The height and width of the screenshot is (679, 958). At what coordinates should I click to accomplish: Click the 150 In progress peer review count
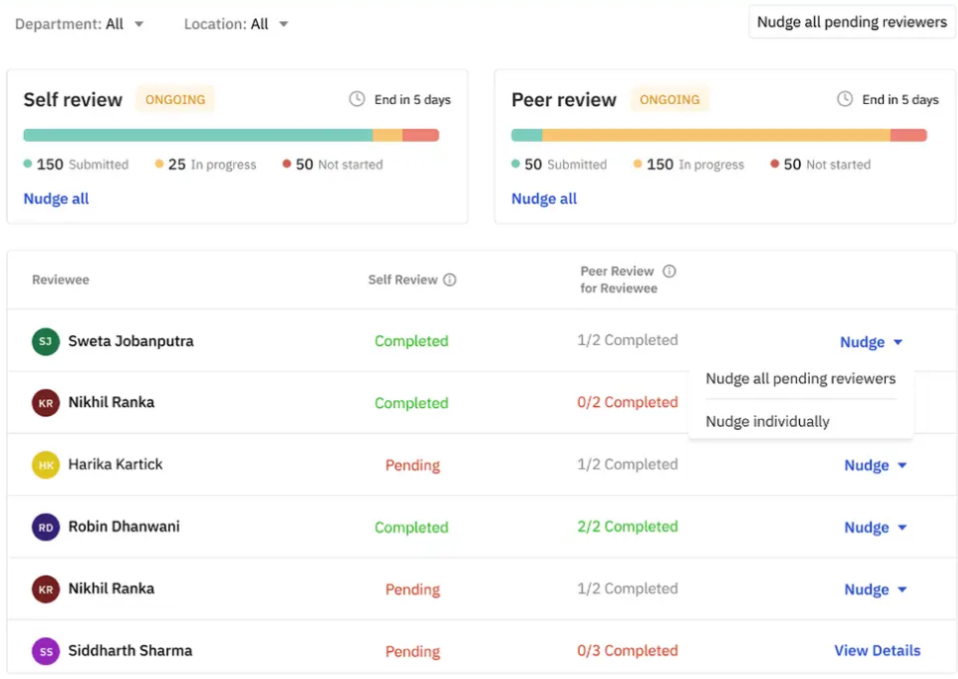point(689,164)
